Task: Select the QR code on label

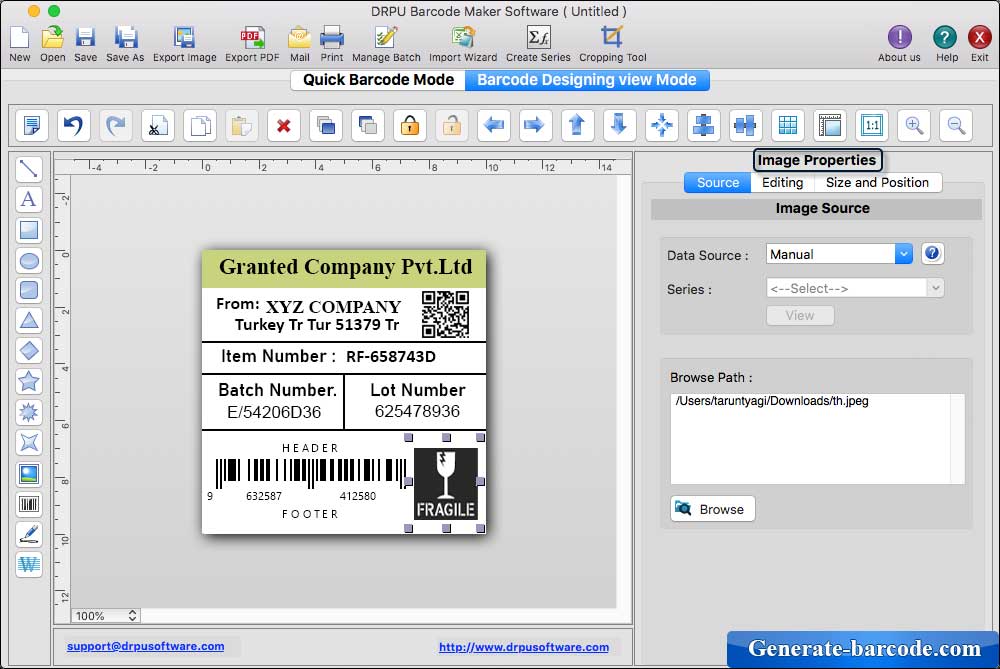Action: tap(445, 314)
